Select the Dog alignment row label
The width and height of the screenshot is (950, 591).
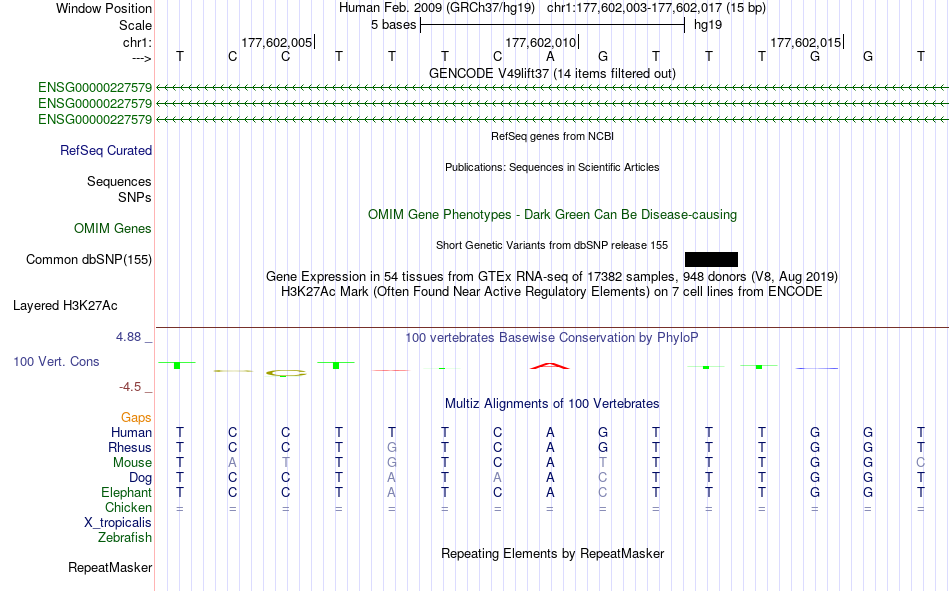pos(141,478)
